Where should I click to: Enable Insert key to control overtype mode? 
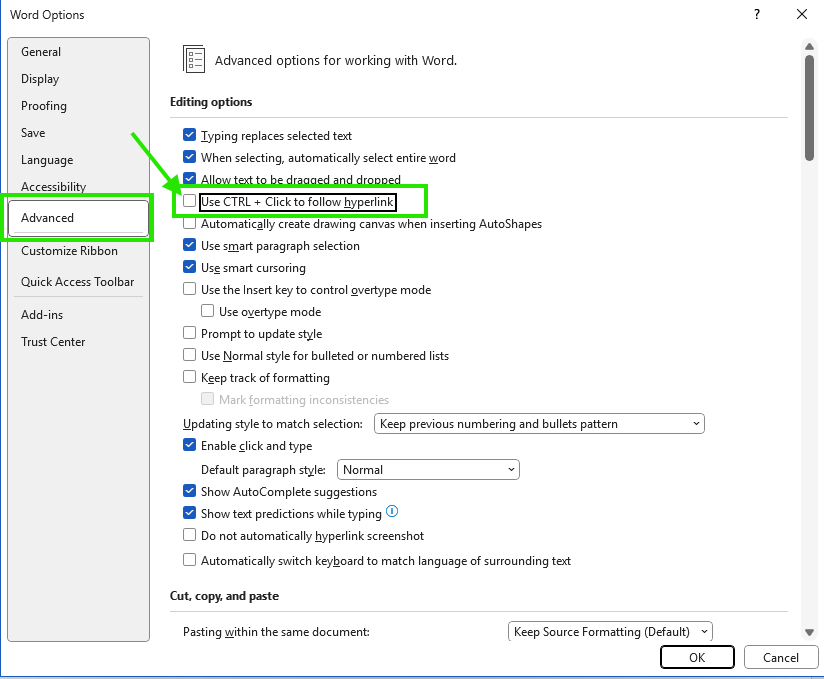[x=189, y=289]
